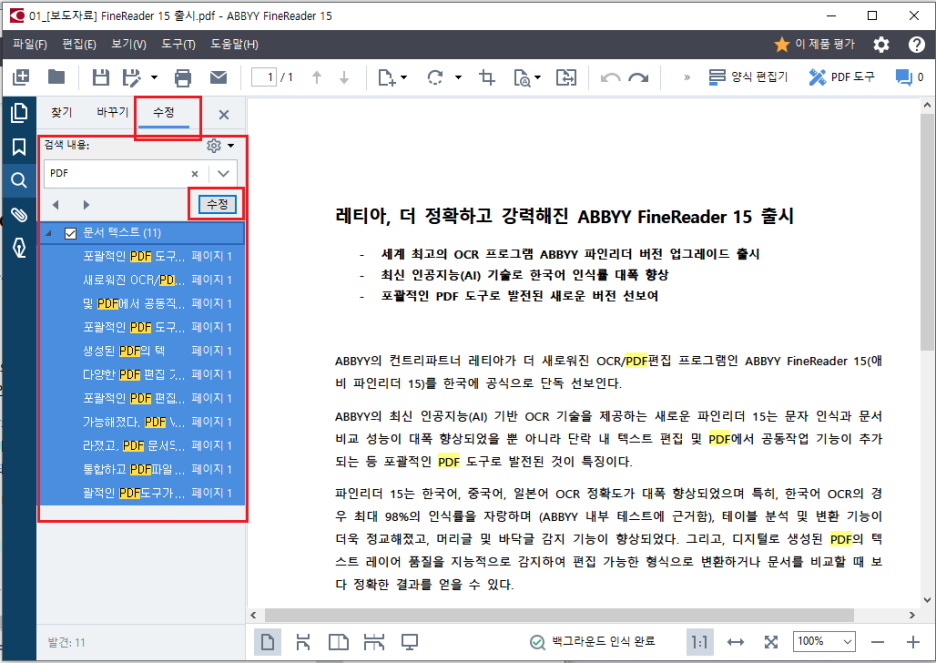Click the page number field
This screenshot has height=663, width=936.
(264, 77)
